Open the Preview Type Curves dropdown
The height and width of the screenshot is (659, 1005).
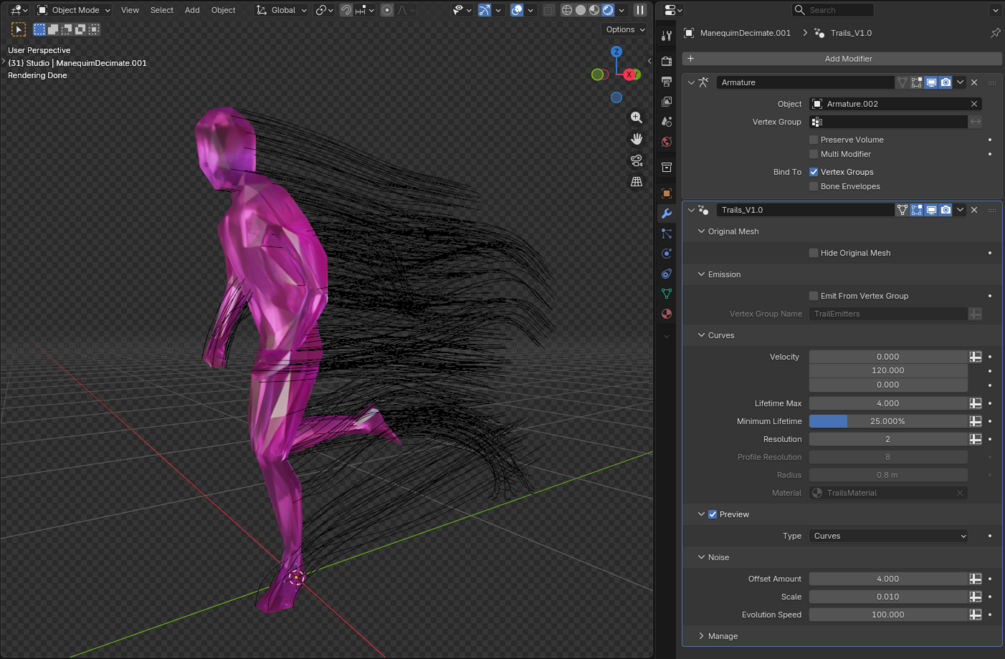coord(889,536)
